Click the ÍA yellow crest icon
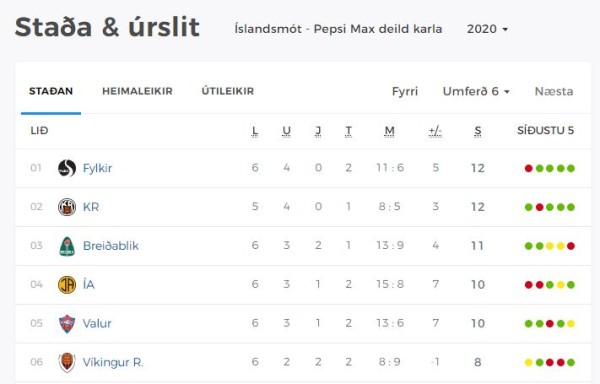 67,285
